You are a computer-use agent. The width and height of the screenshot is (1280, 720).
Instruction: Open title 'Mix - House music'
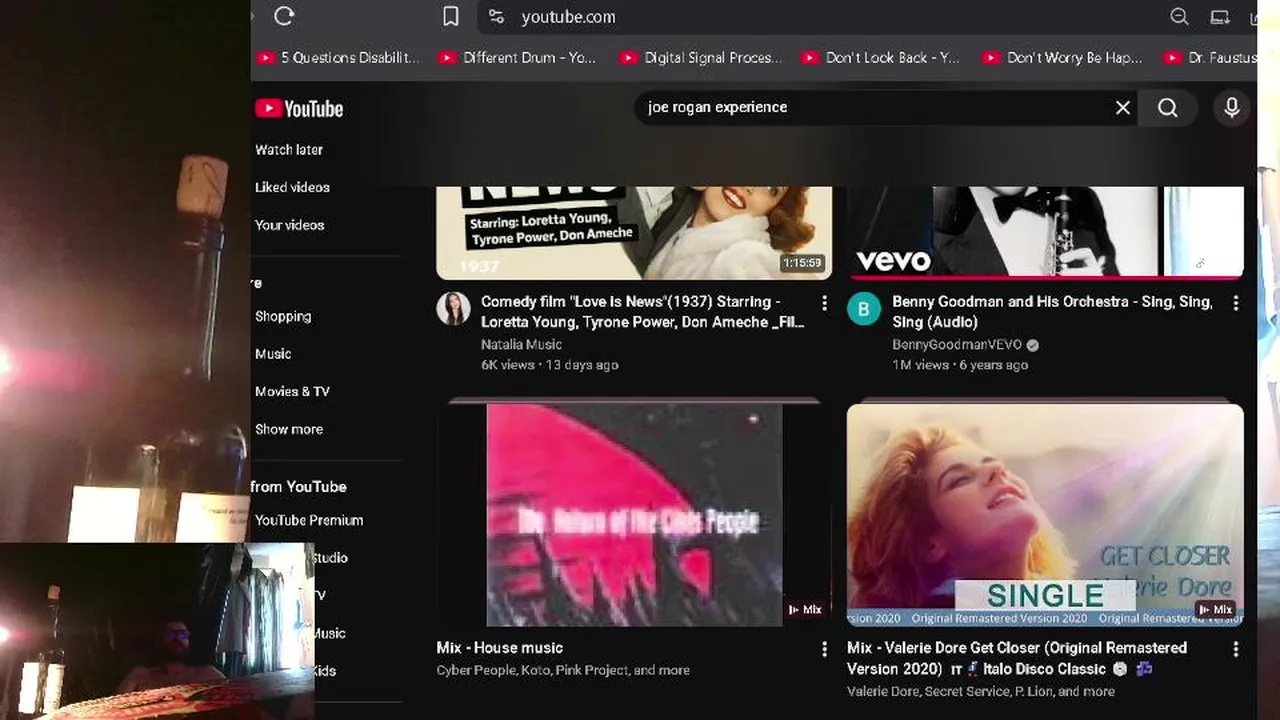click(500, 648)
